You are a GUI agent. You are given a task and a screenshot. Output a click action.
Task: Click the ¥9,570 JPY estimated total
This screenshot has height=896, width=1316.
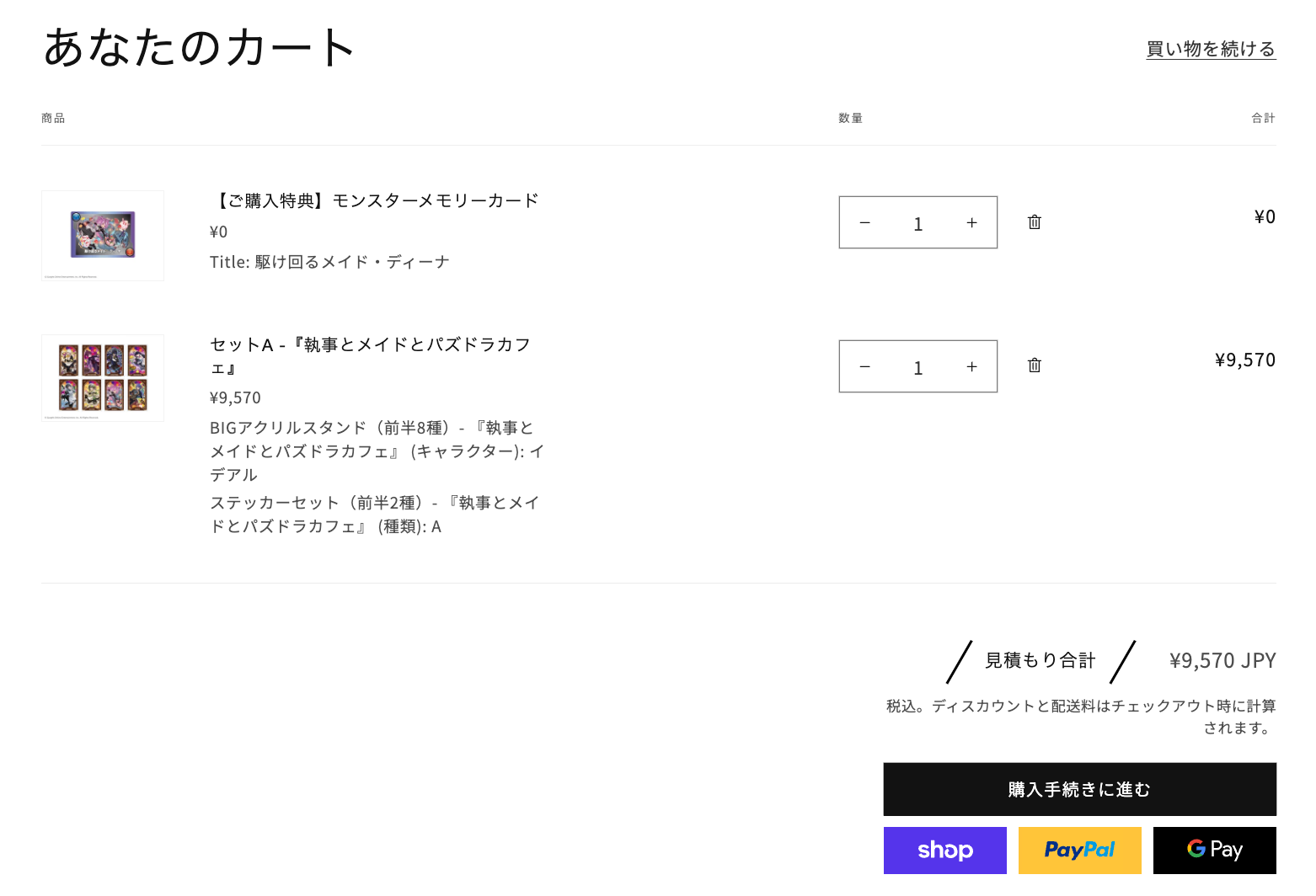click(1222, 661)
